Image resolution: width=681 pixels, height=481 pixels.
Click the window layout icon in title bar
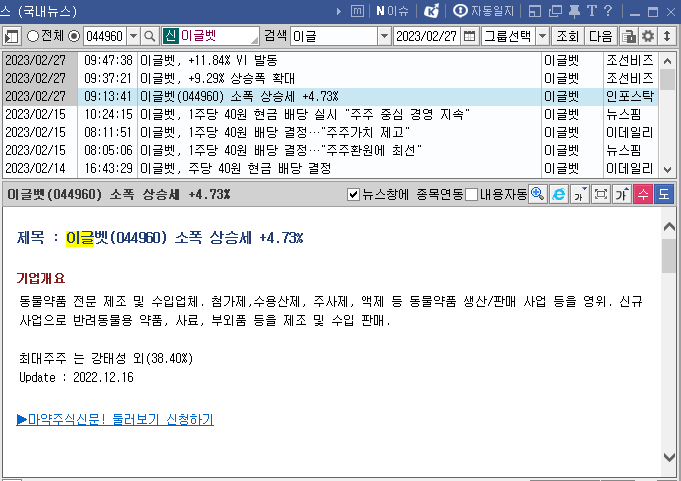click(x=535, y=11)
